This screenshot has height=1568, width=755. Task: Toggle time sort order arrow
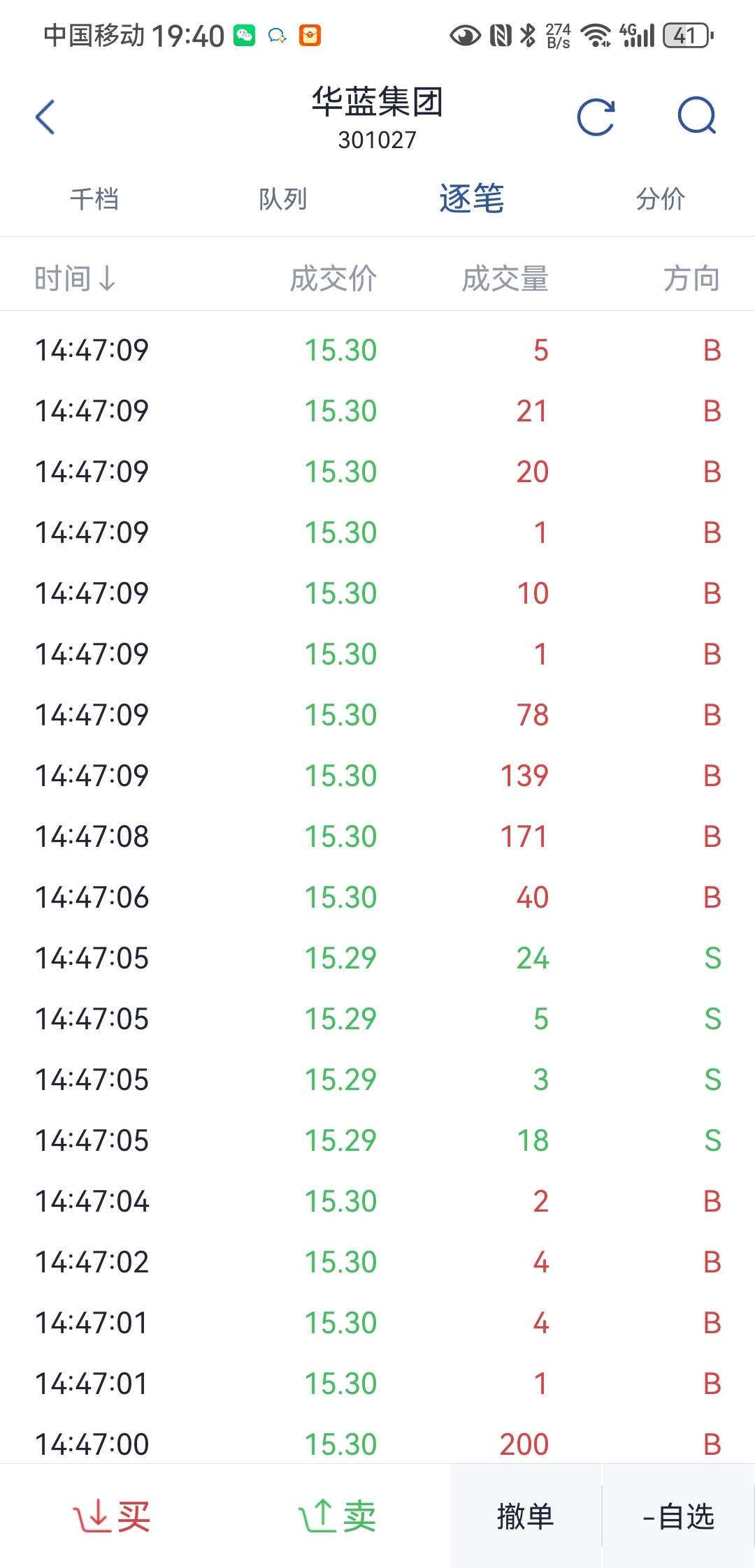pos(107,278)
